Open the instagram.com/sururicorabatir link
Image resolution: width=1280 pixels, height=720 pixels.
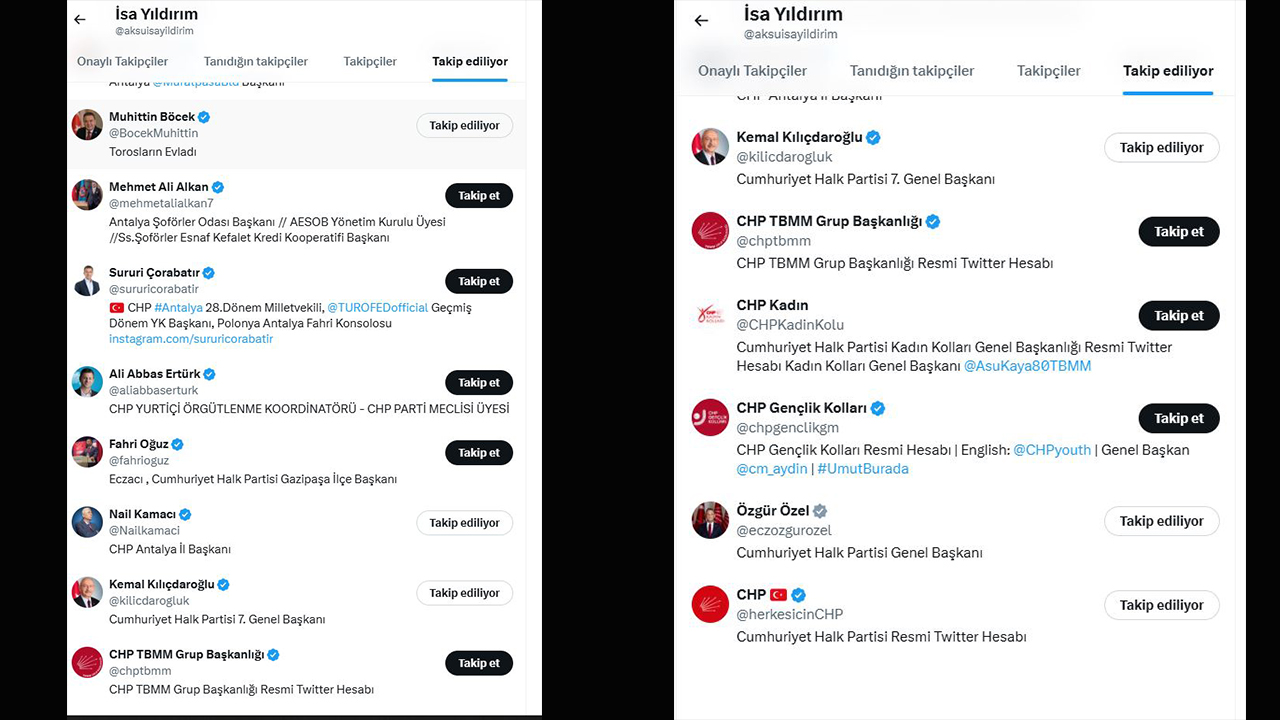tap(190, 339)
